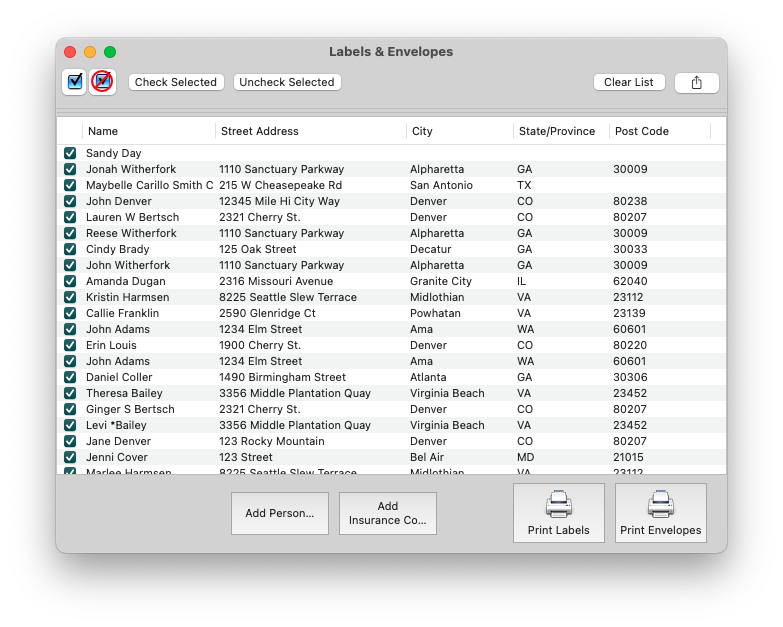Click post code 23139
This screenshot has width=783, height=627.
click(x=629, y=313)
